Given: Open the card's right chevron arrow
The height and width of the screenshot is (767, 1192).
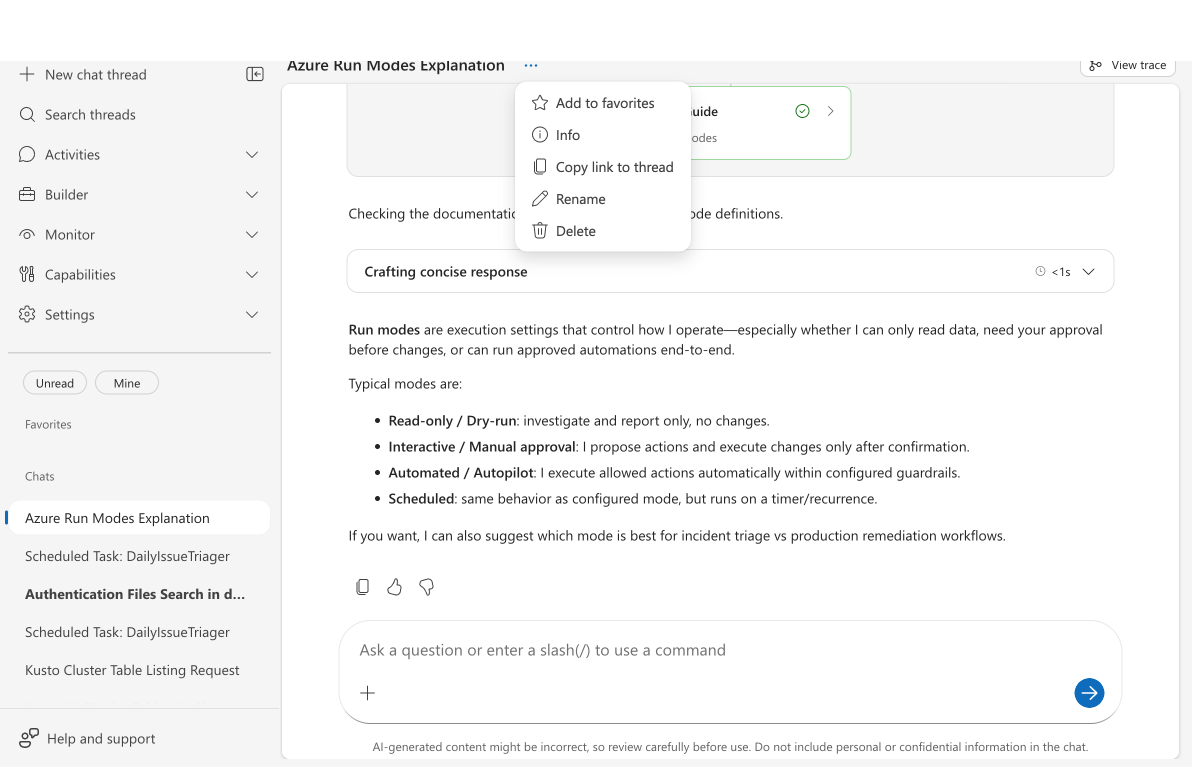Looking at the screenshot, I should [x=831, y=111].
